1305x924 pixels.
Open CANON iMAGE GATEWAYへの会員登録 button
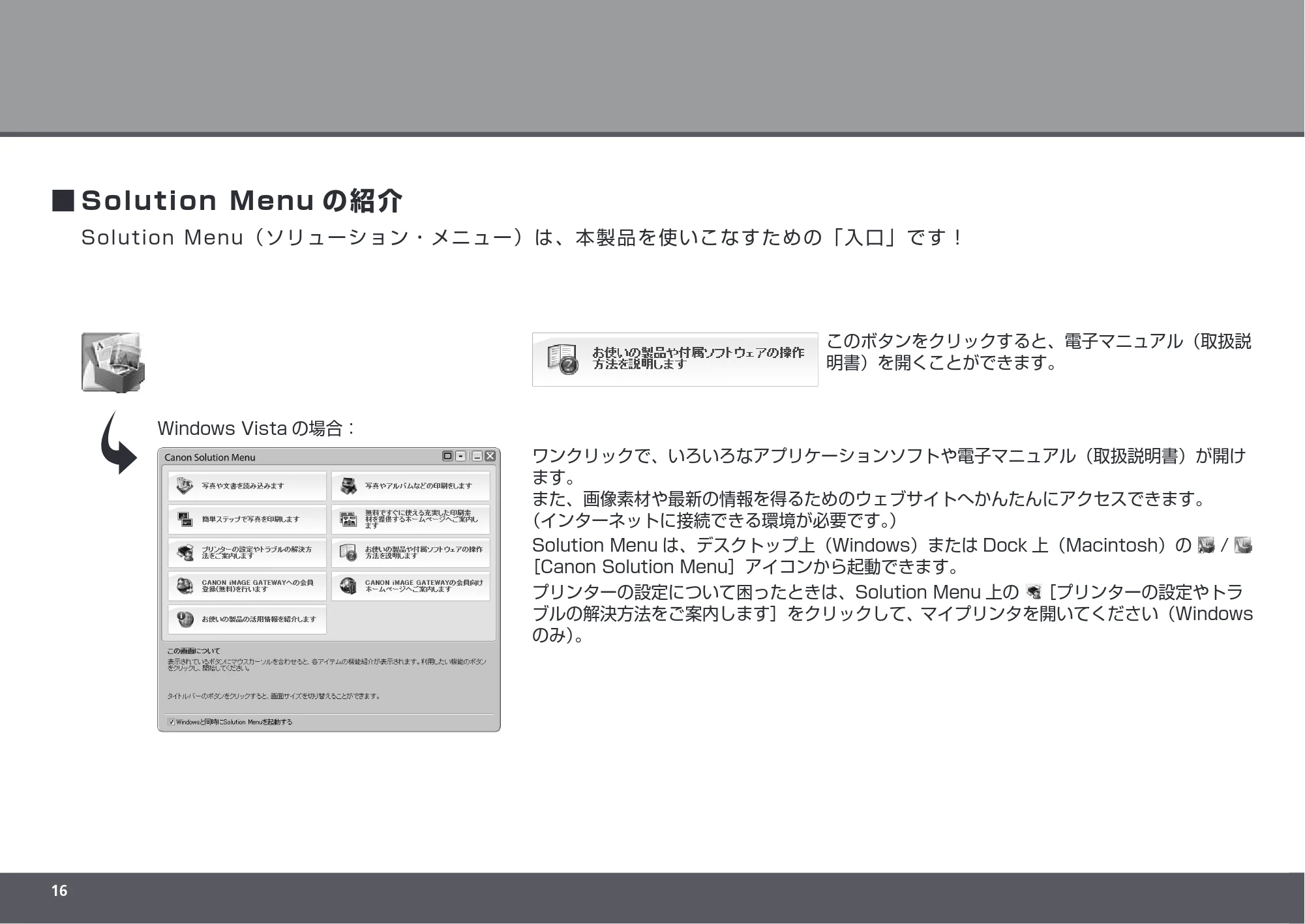(247, 586)
